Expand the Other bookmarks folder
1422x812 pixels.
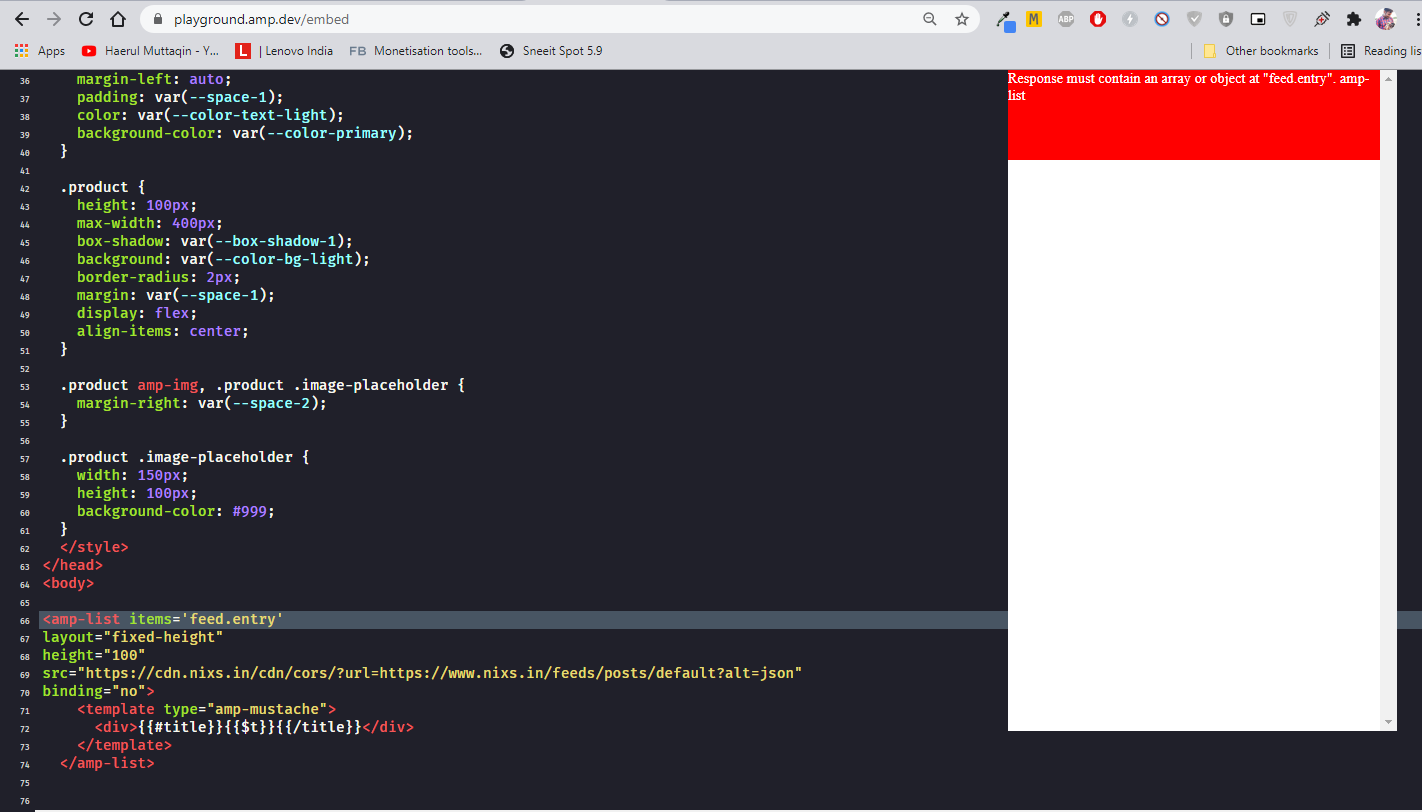1260,51
